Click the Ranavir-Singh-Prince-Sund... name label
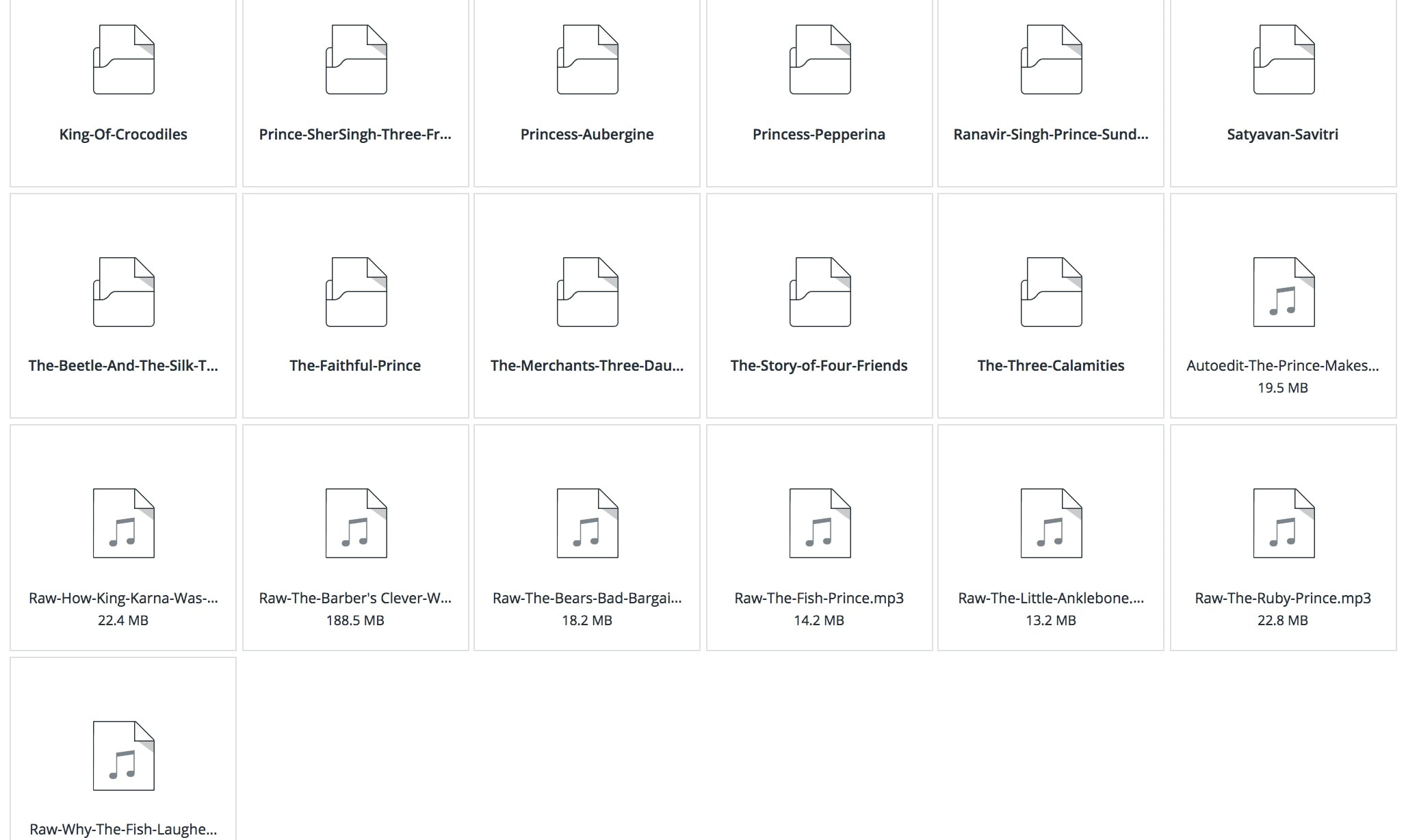This screenshot has width=1419, height=840. pyautogui.click(x=1051, y=134)
